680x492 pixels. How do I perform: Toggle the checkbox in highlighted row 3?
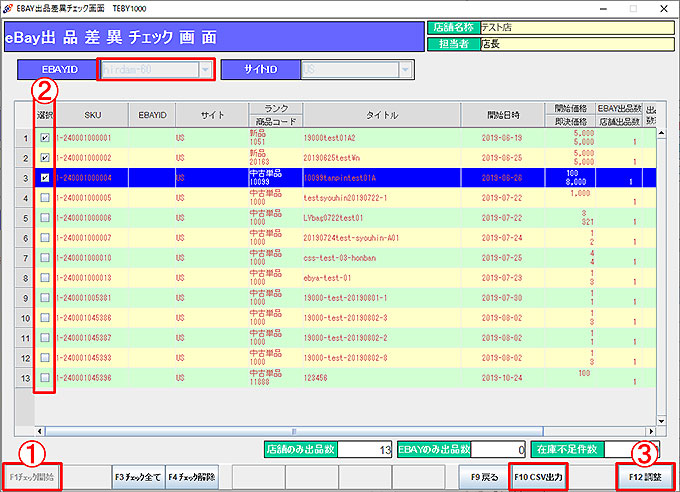(x=44, y=178)
